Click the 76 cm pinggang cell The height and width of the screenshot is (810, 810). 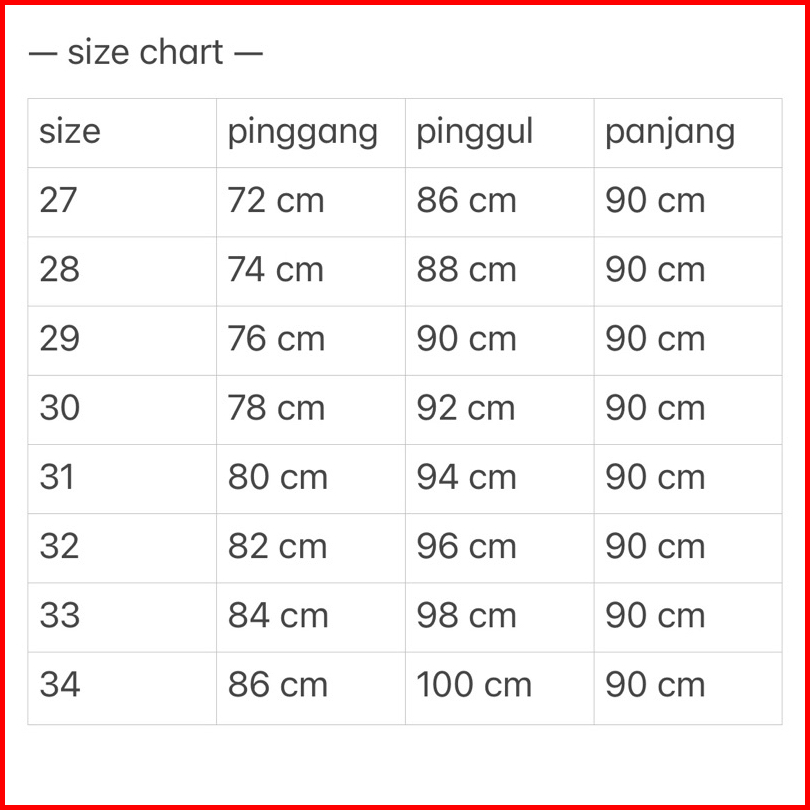click(x=276, y=339)
